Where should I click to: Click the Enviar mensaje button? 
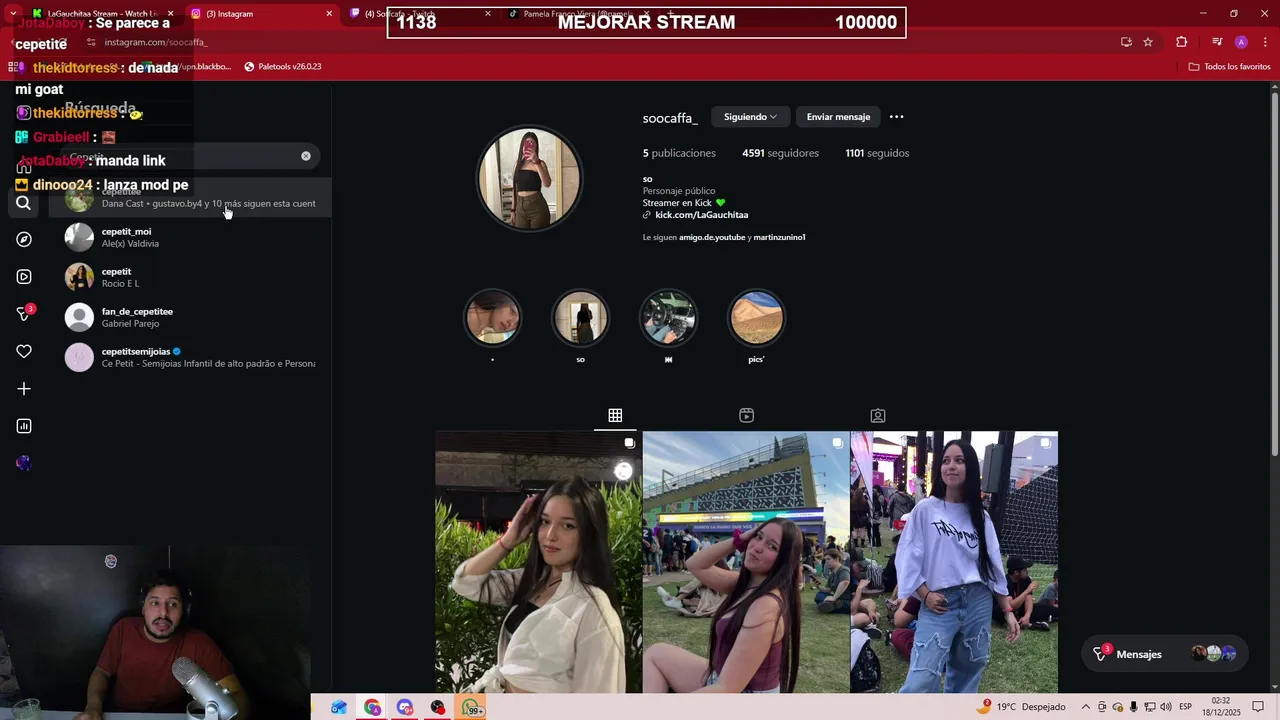pyautogui.click(x=838, y=117)
